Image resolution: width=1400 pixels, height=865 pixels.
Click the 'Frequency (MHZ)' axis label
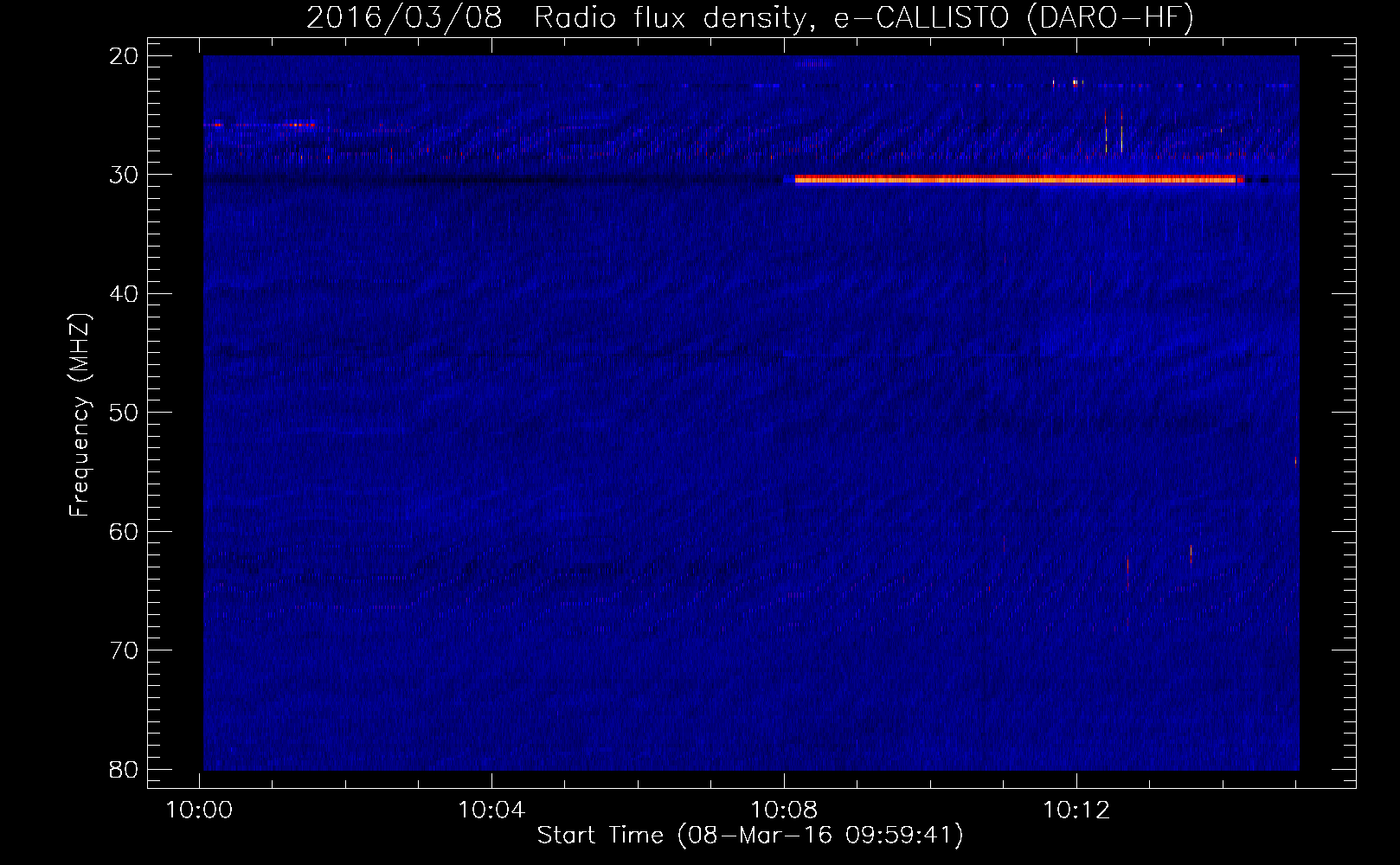click(x=80, y=415)
